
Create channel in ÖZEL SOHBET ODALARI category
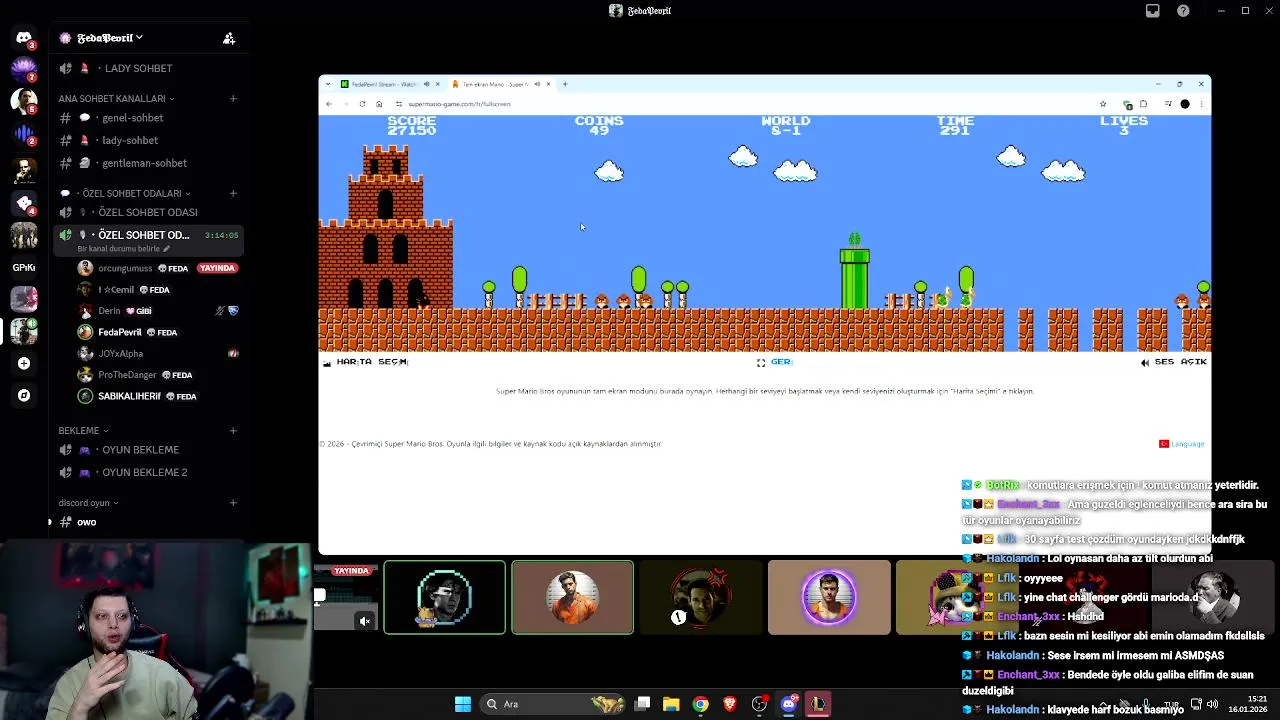[x=233, y=193]
